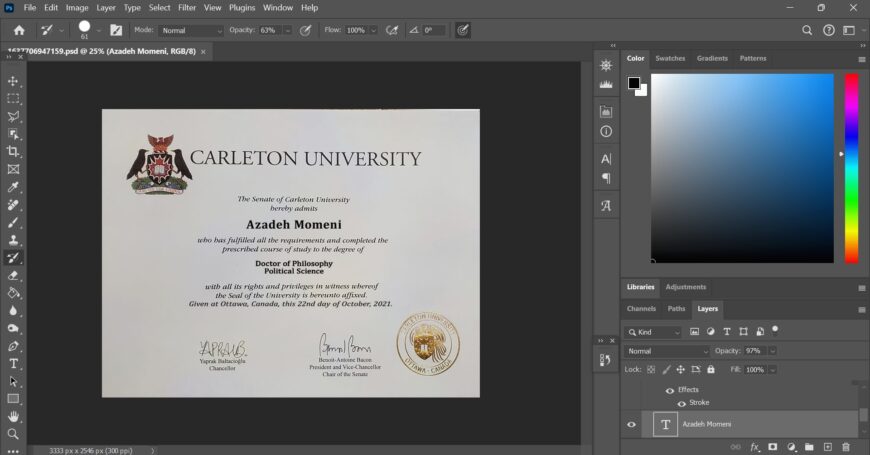Toggle lock all padlock

[711, 370]
